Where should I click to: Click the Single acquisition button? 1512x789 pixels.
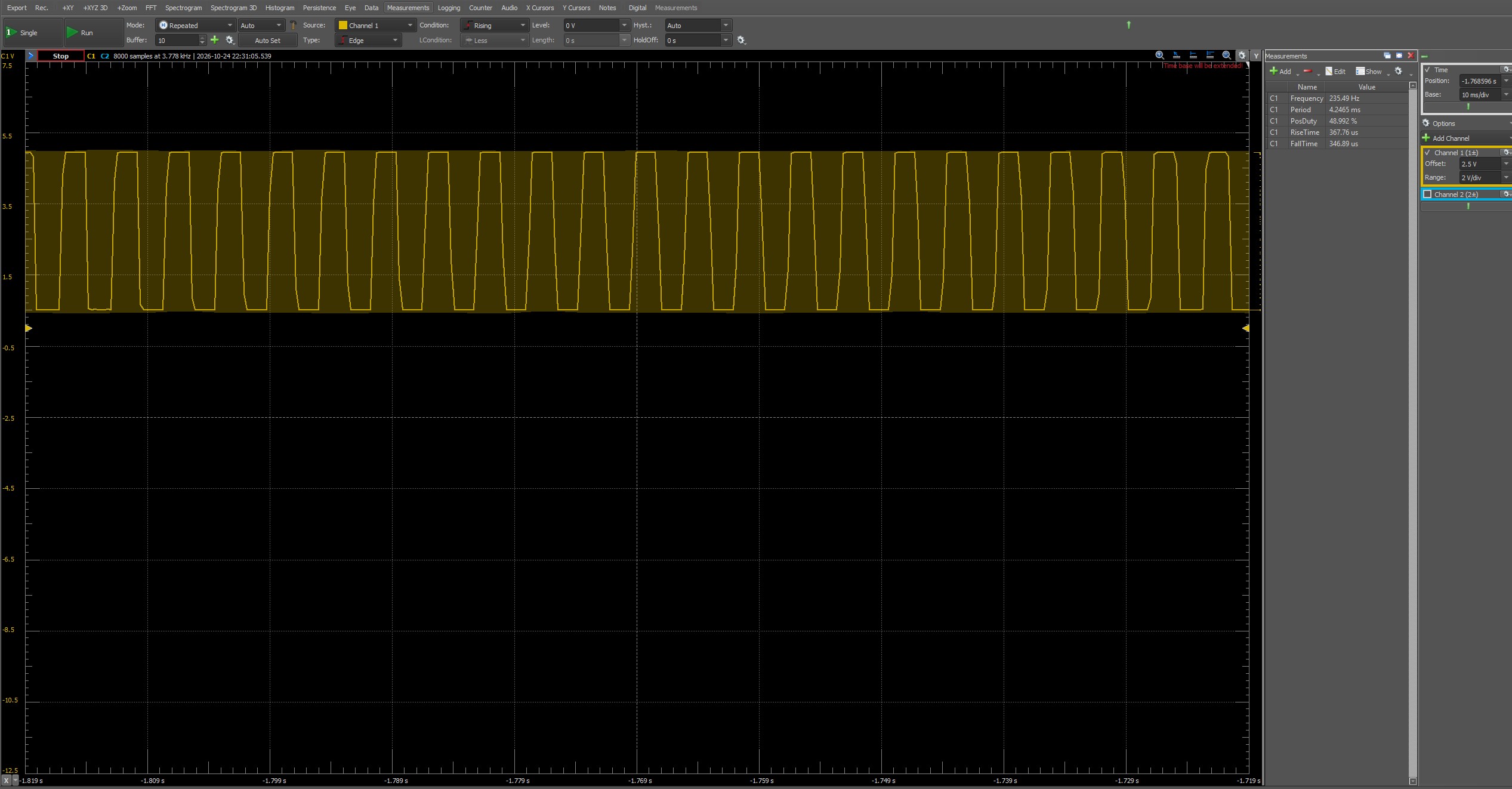[x=33, y=33]
